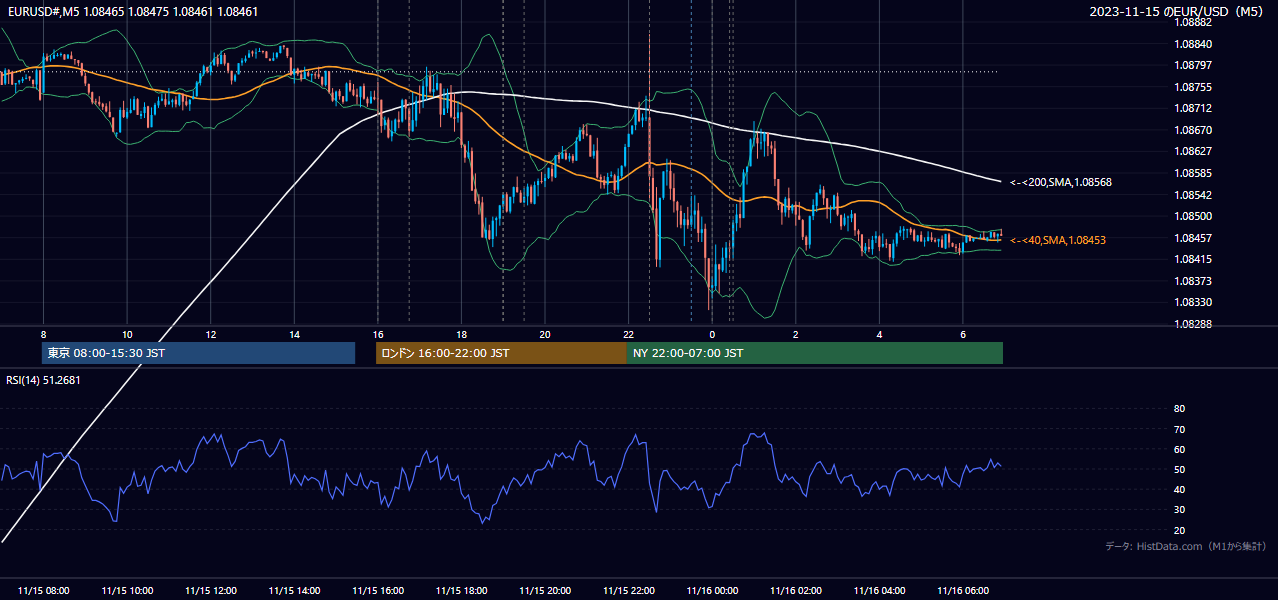The image size is (1278, 600).
Task: Click hour tick '0' under the price chart
Action: [712, 334]
